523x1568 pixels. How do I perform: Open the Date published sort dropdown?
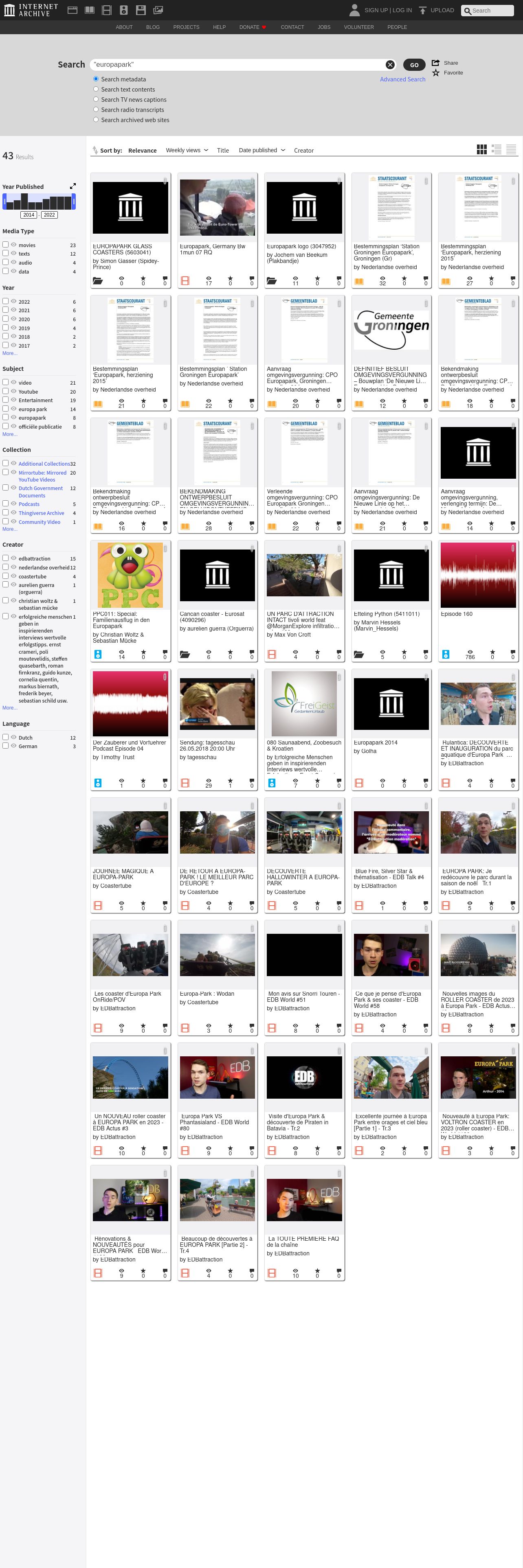pyautogui.click(x=262, y=150)
